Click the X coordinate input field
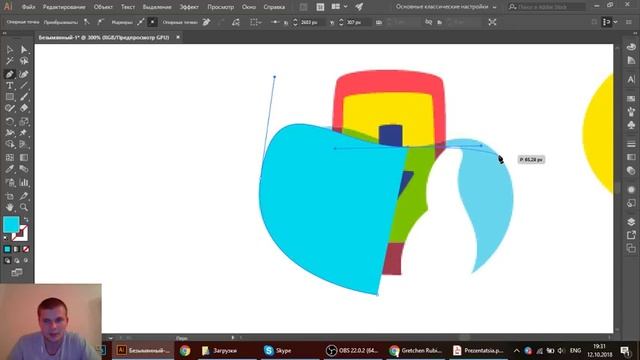Image resolution: width=640 pixels, height=360 pixels. tap(312, 22)
